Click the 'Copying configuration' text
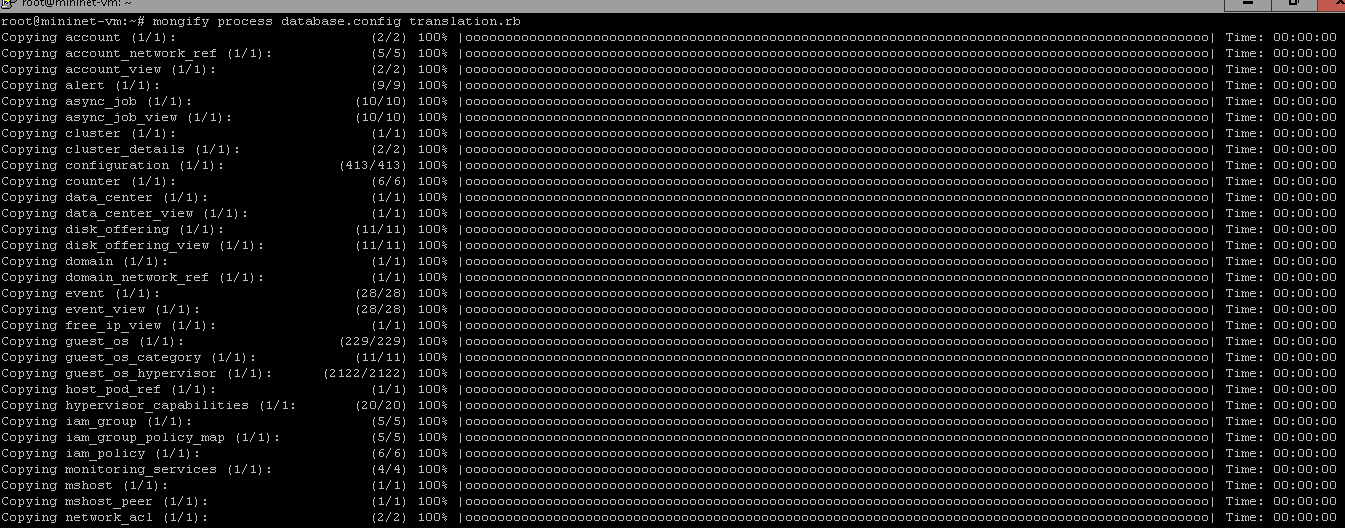Image resolution: width=1345 pixels, height=528 pixels. (113, 165)
